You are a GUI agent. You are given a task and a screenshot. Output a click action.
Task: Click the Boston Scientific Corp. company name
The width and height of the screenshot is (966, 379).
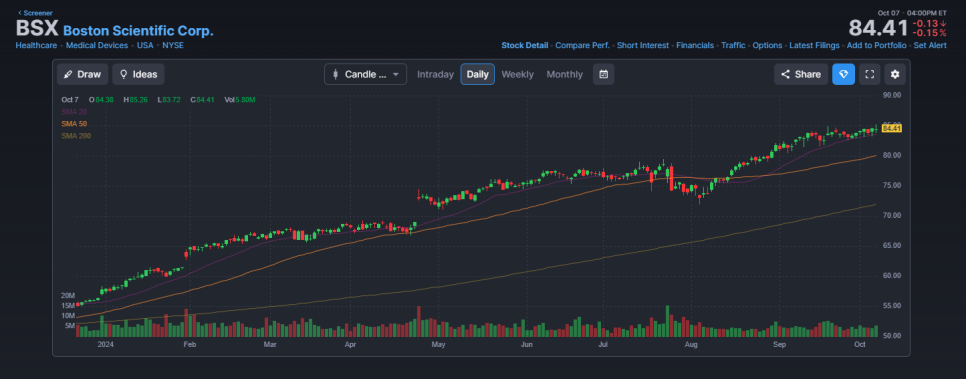coord(139,31)
